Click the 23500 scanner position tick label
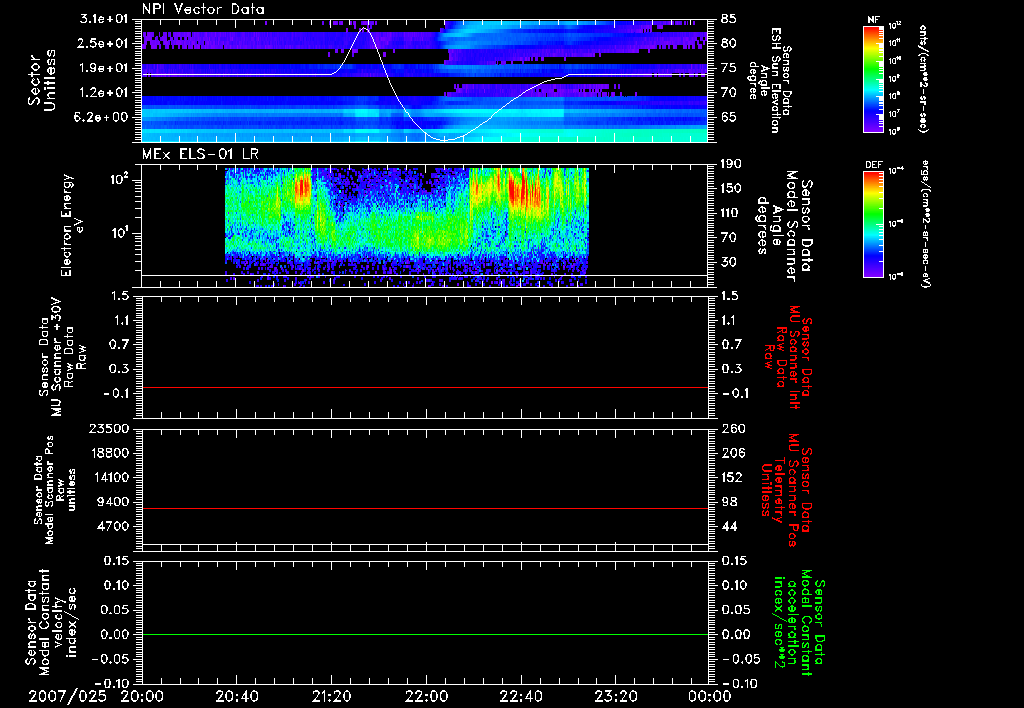 click(110, 428)
